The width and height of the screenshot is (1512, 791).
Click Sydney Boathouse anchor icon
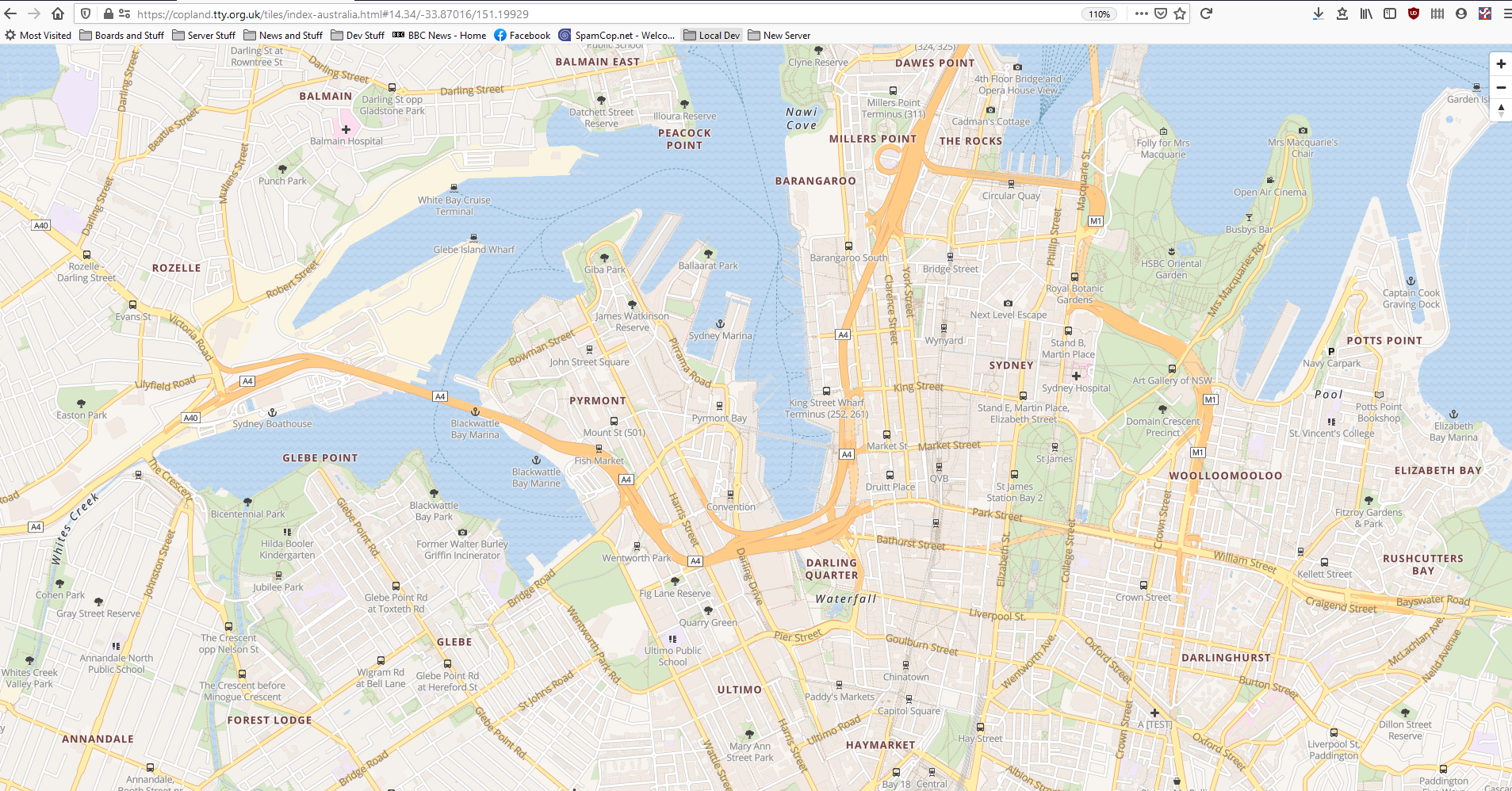(x=272, y=412)
